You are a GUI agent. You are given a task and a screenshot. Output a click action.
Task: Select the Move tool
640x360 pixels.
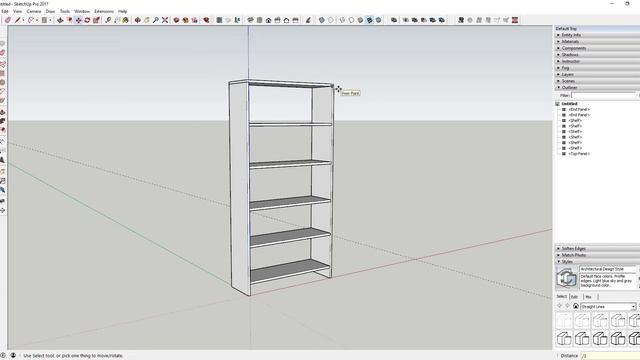click(x=78, y=20)
